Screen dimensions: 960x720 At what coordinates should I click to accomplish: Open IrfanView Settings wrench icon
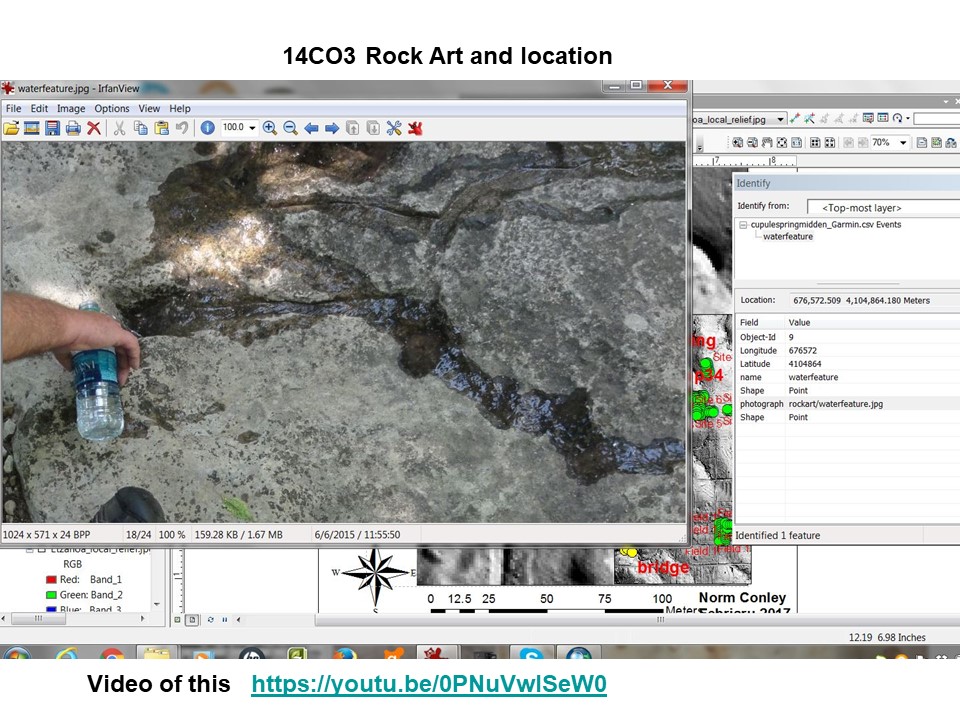(393, 128)
